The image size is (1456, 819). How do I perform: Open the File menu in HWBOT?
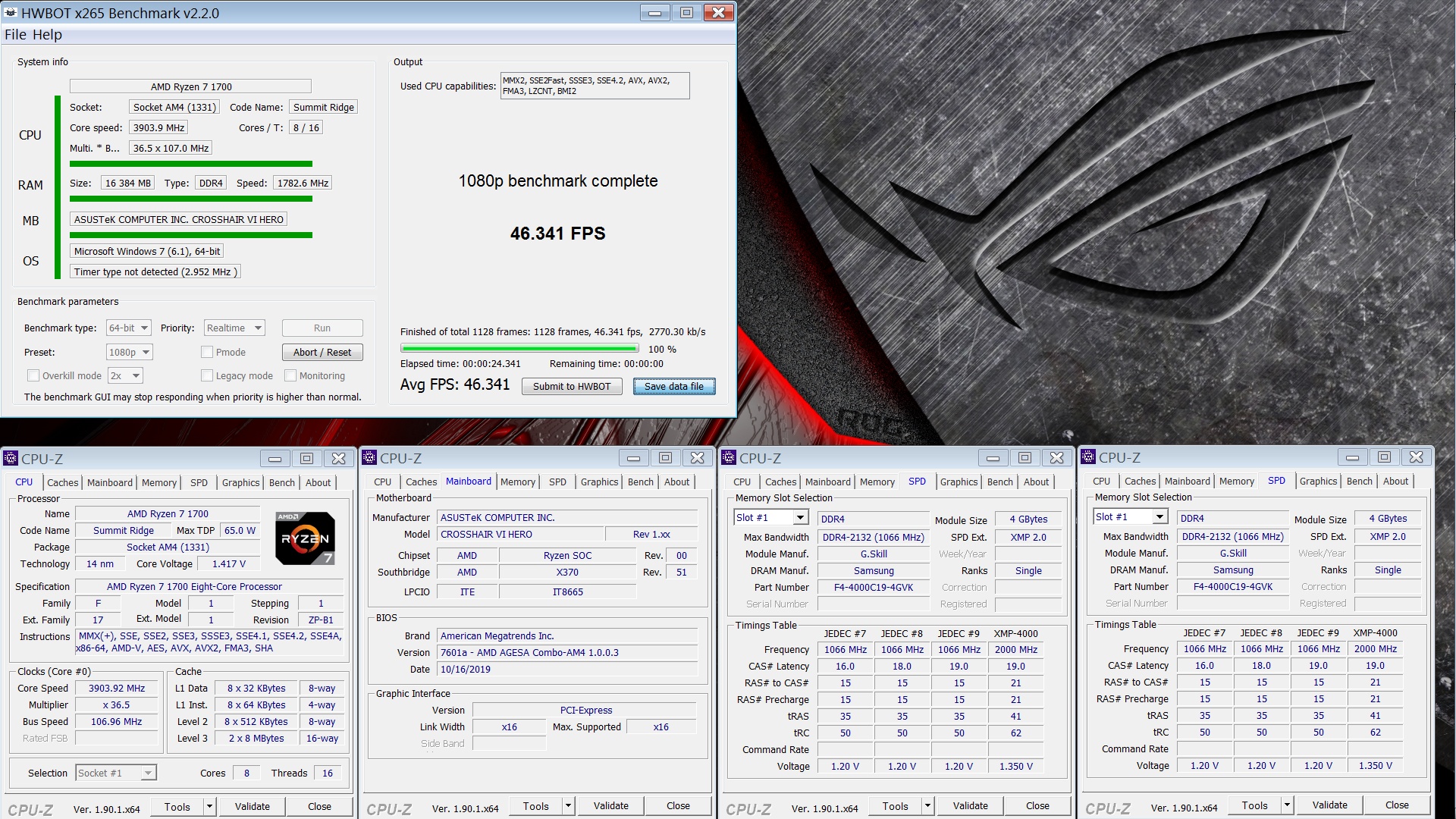(x=15, y=35)
